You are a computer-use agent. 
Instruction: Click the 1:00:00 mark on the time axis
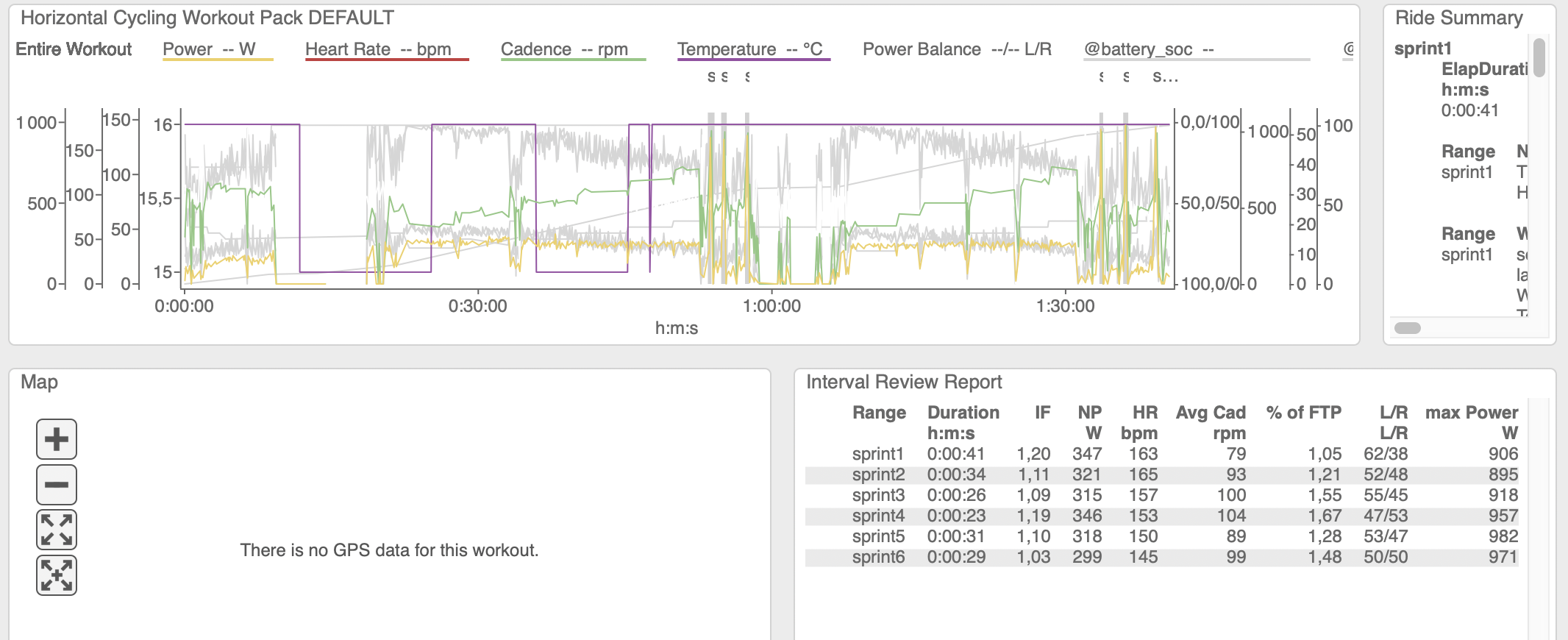click(x=771, y=306)
